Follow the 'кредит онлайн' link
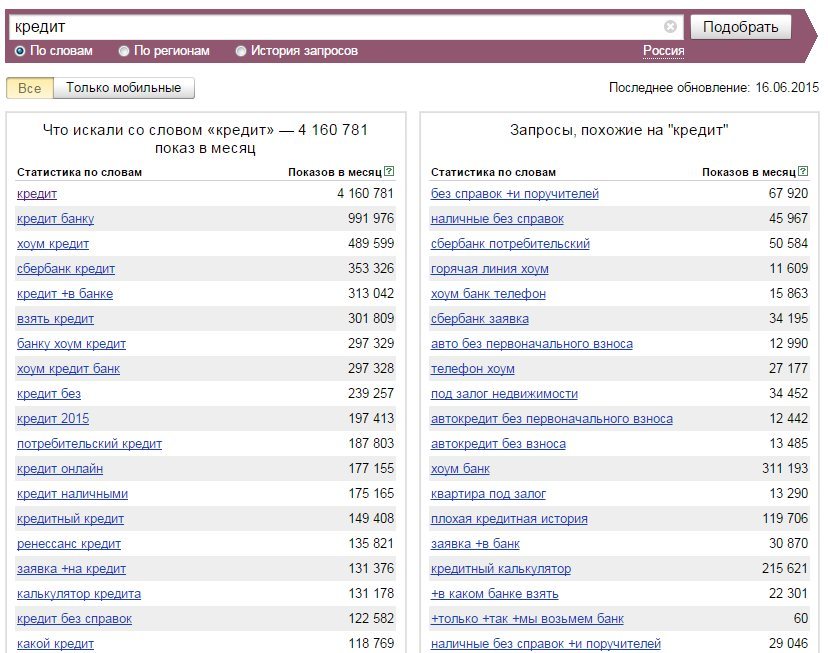Viewport: 828px width, 653px height. coord(60,469)
